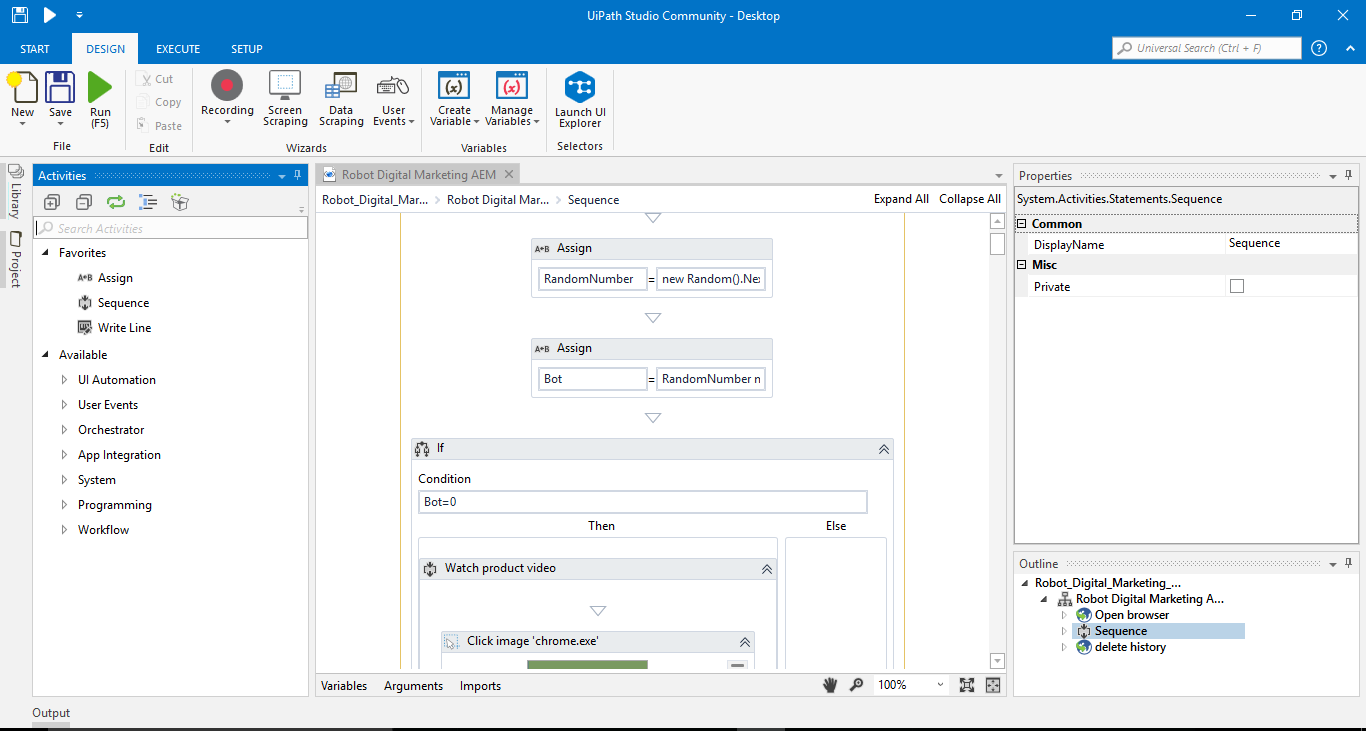Switch to the SETUP tab
Screen dimensions: 1366x731
(247, 49)
